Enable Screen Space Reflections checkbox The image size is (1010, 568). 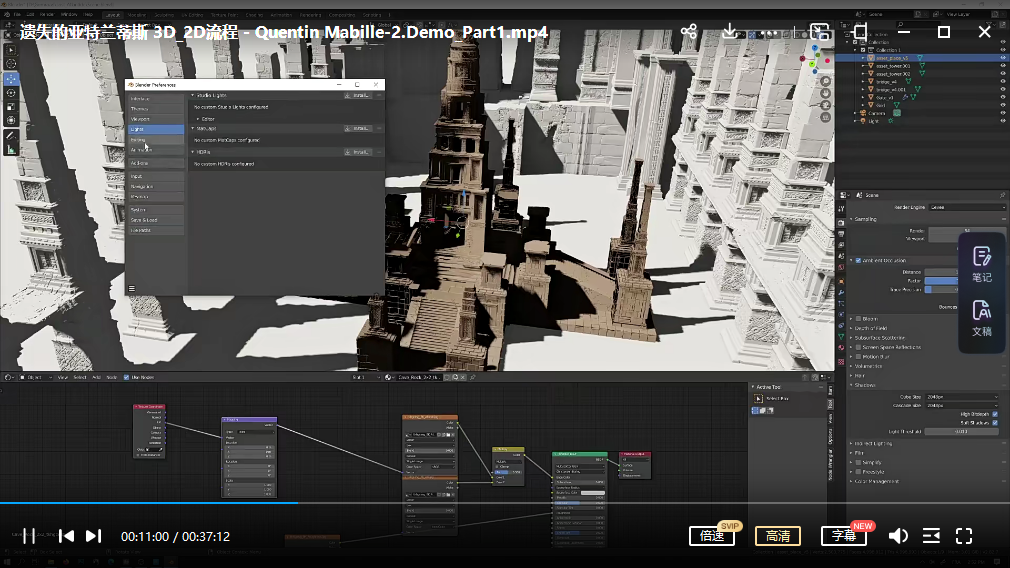[x=858, y=347]
